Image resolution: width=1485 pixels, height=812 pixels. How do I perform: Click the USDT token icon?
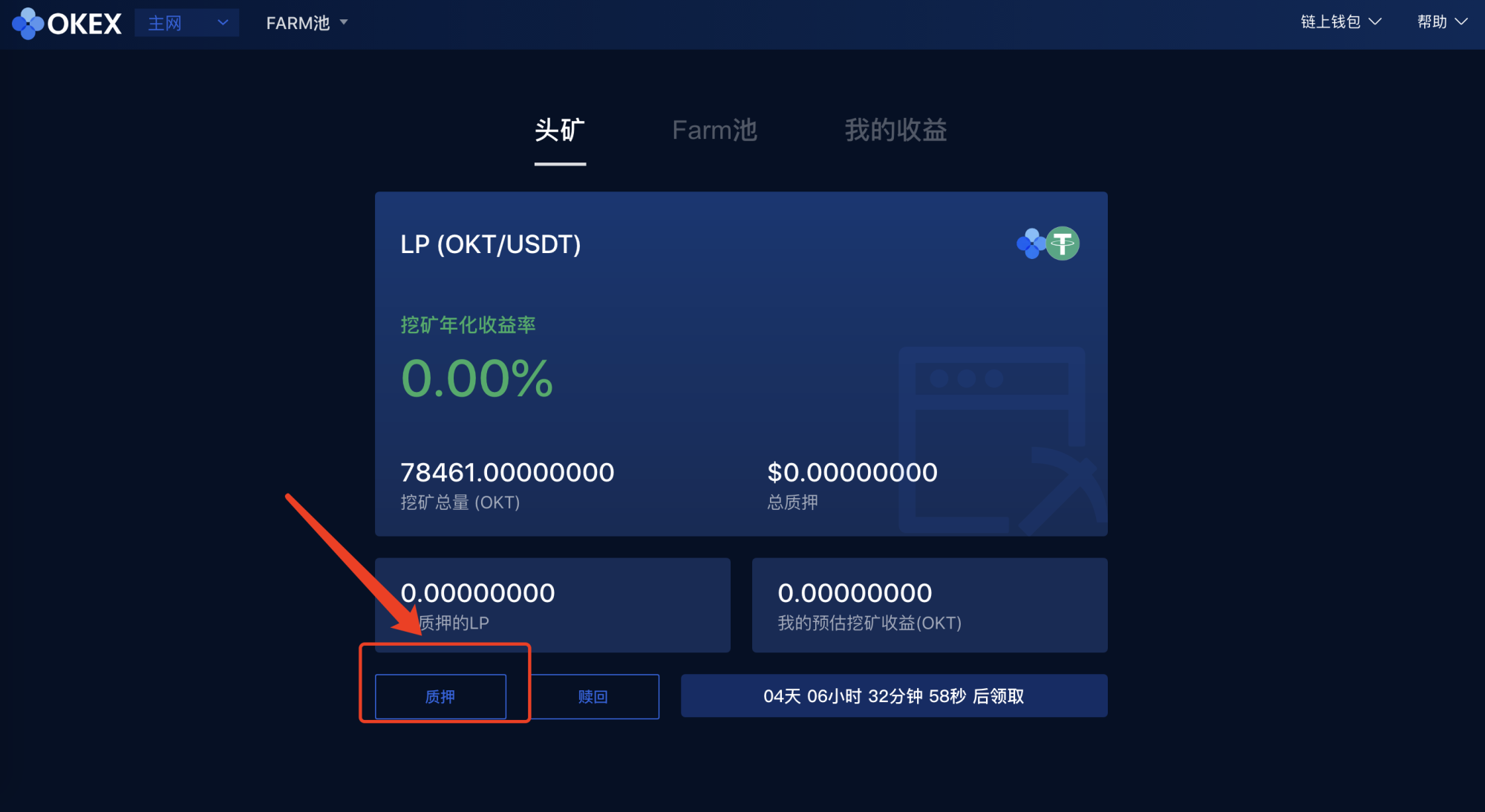[x=1062, y=245]
